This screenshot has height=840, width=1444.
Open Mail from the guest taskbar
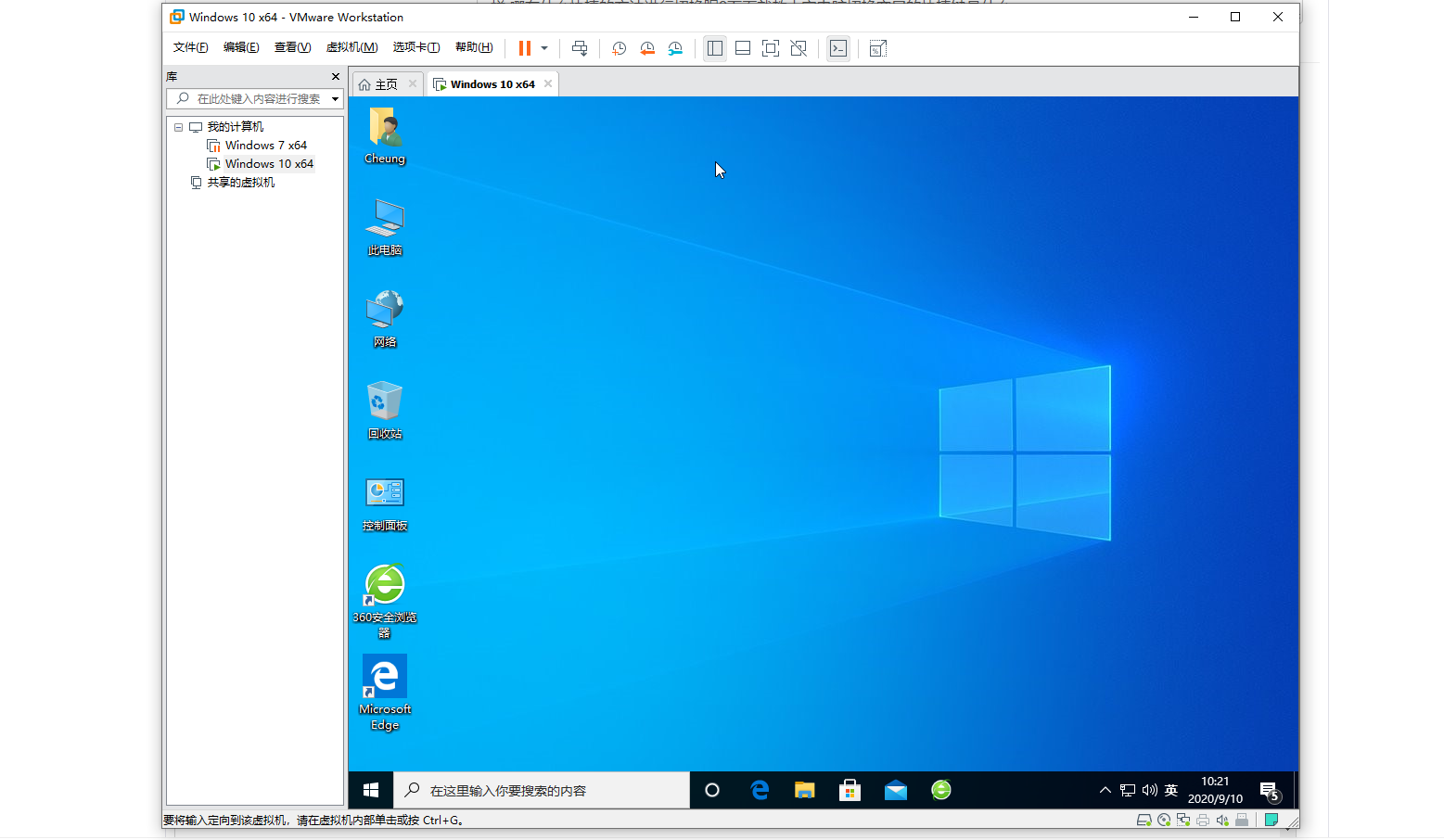coord(896,790)
